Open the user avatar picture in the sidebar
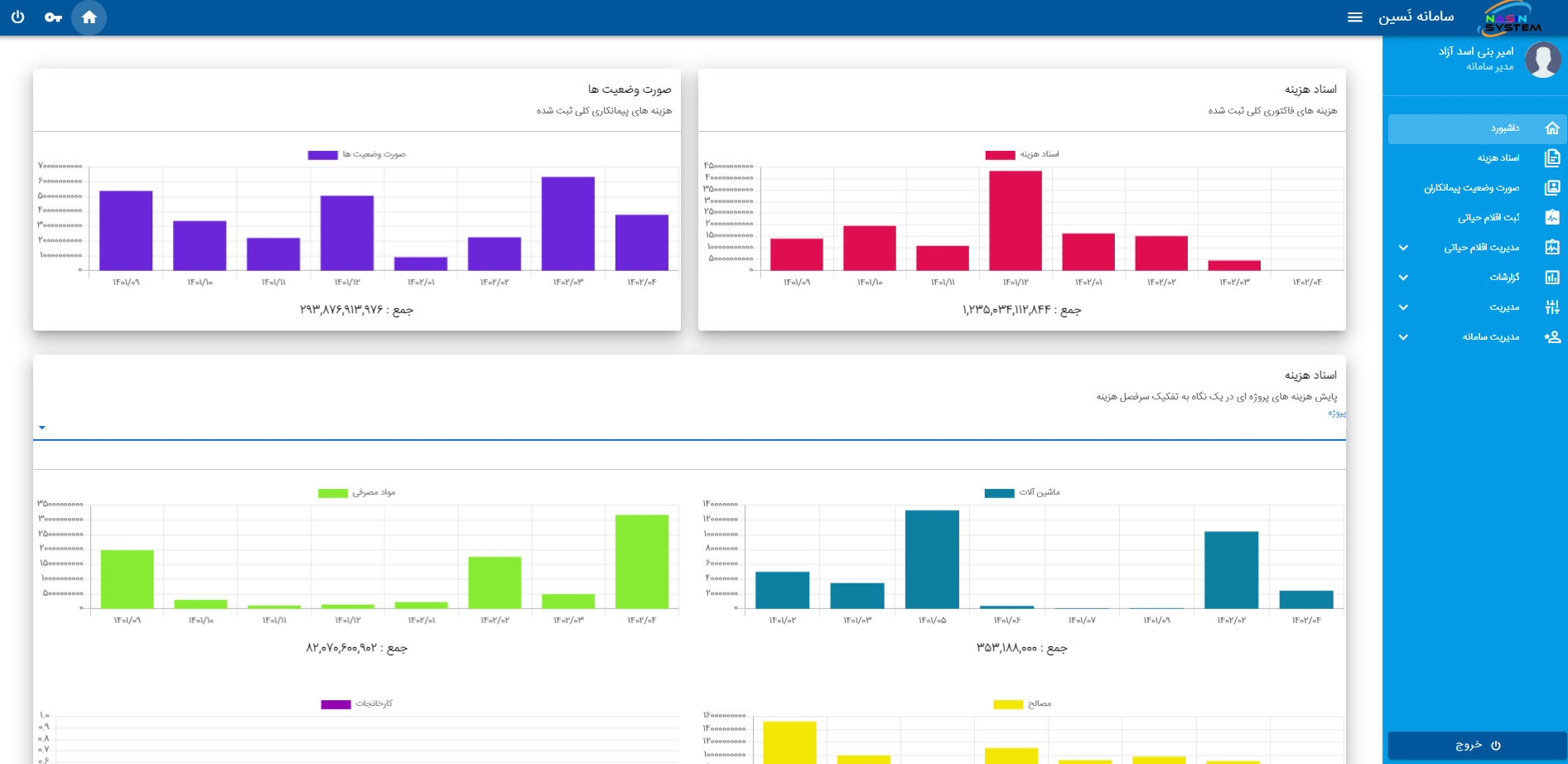 click(x=1543, y=60)
